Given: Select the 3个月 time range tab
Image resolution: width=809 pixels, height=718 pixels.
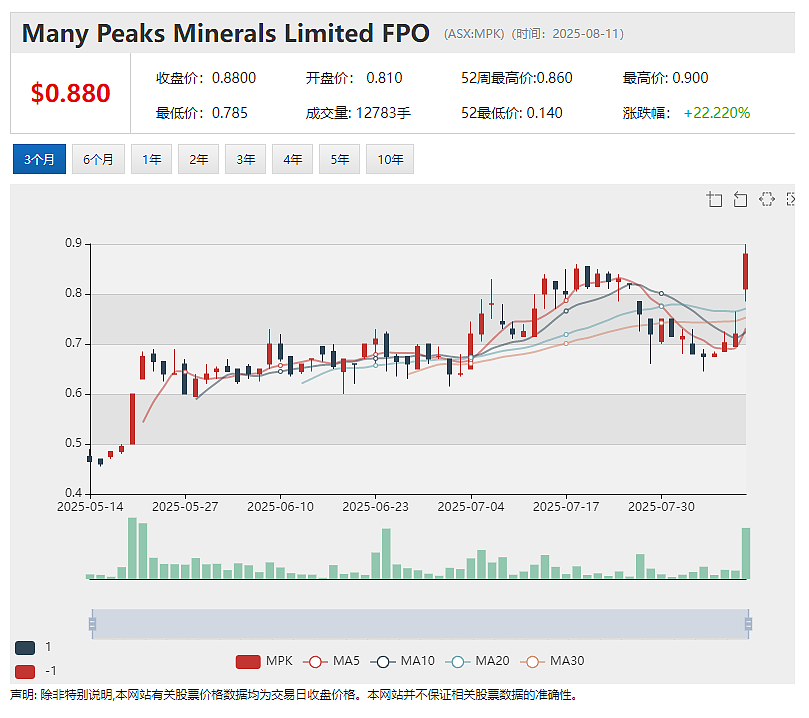Looking at the screenshot, I should coord(39,159).
